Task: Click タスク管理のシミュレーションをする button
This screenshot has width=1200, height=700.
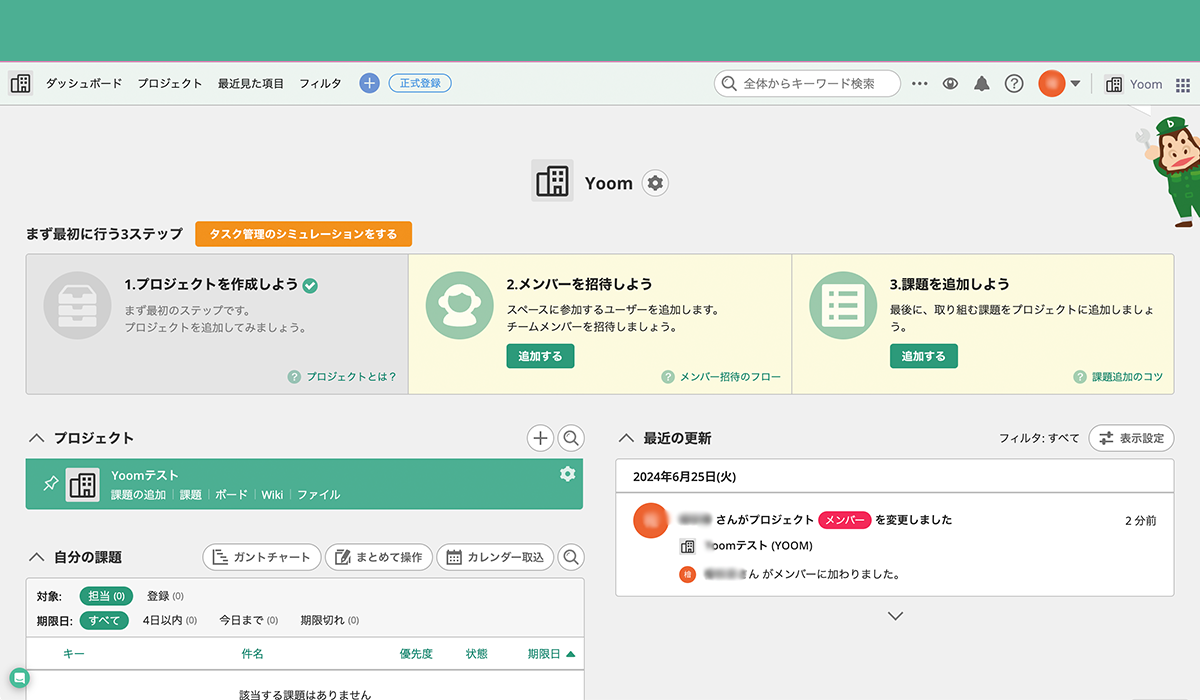Action: tap(303, 234)
